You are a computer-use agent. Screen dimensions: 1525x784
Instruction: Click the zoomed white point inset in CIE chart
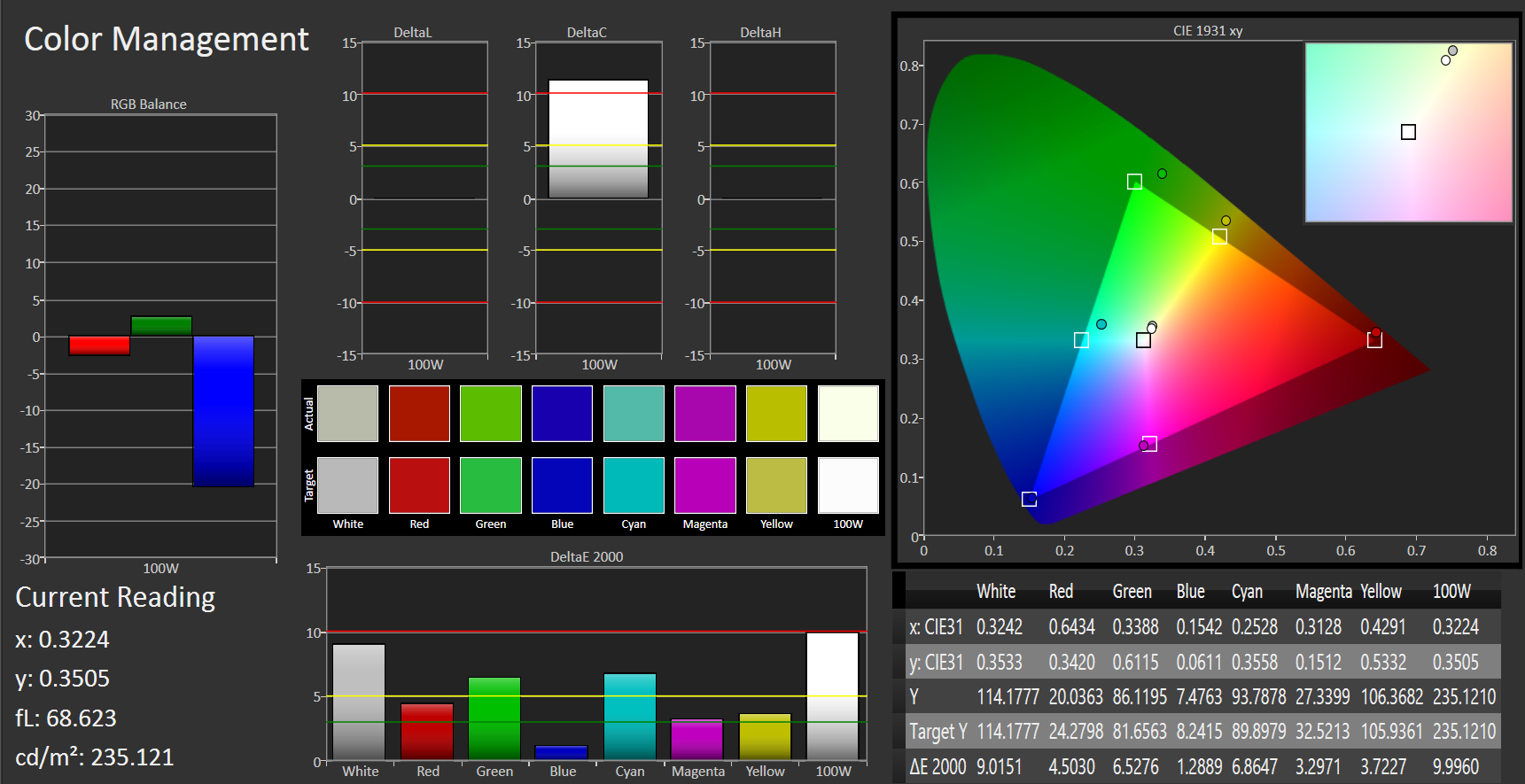(x=1409, y=132)
